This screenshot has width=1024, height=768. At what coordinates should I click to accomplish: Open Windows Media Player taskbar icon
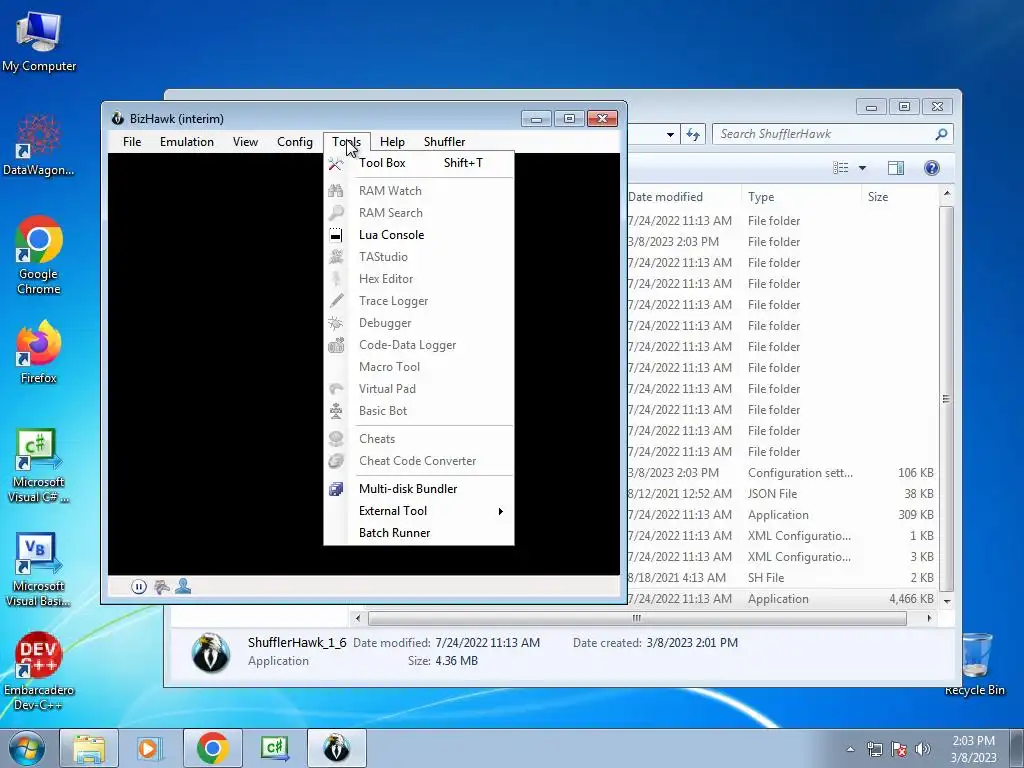click(149, 748)
